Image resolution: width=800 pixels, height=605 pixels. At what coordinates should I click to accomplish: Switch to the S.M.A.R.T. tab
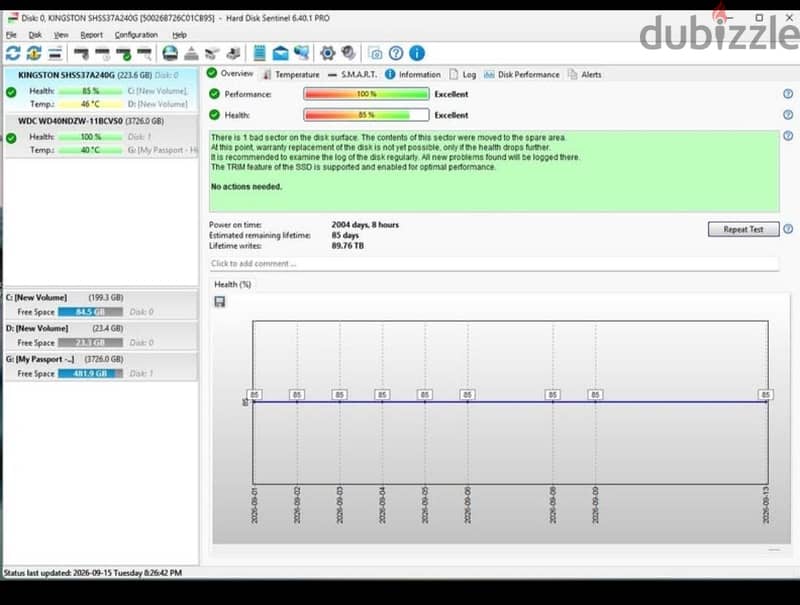click(352, 74)
